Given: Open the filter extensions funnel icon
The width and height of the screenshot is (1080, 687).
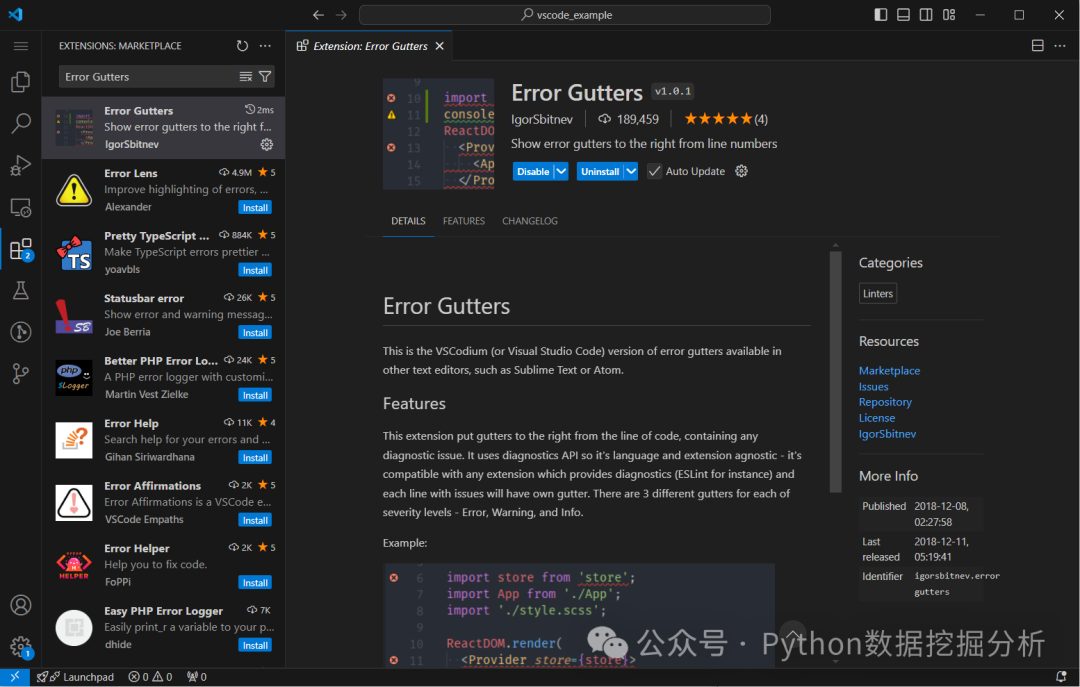Looking at the screenshot, I should click(x=265, y=76).
